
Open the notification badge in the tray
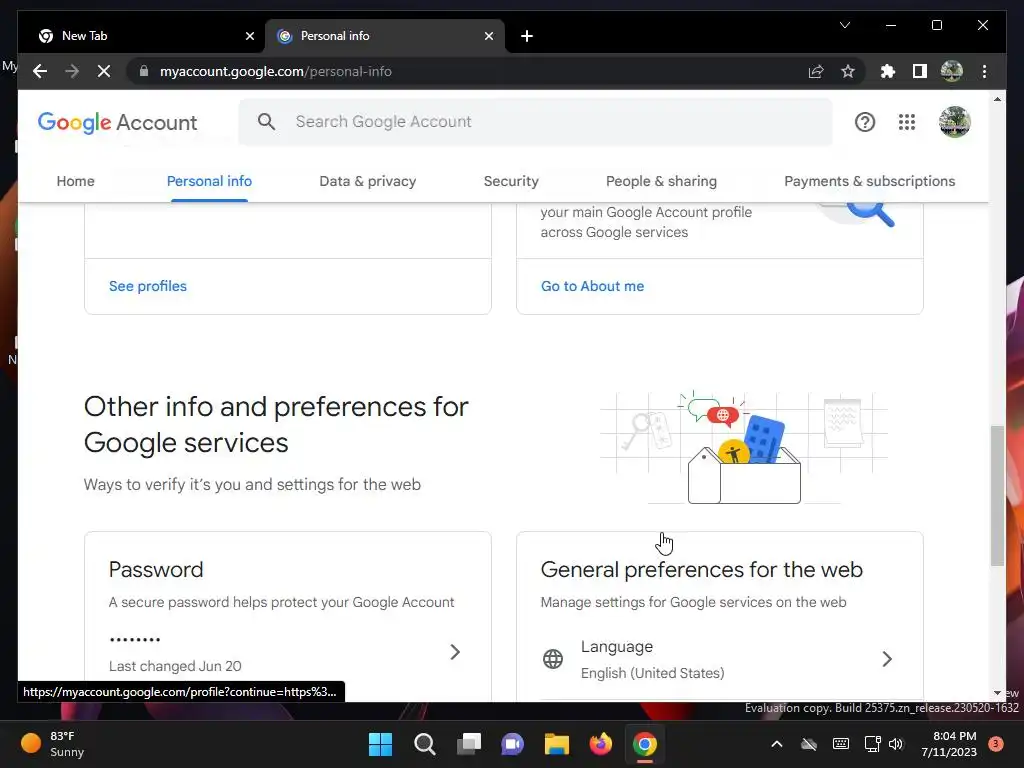coord(996,744)
